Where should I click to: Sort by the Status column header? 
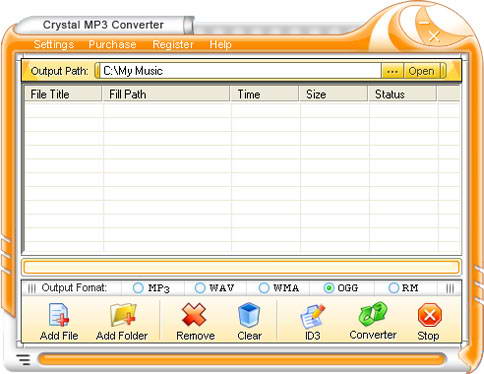pos(402,94)
